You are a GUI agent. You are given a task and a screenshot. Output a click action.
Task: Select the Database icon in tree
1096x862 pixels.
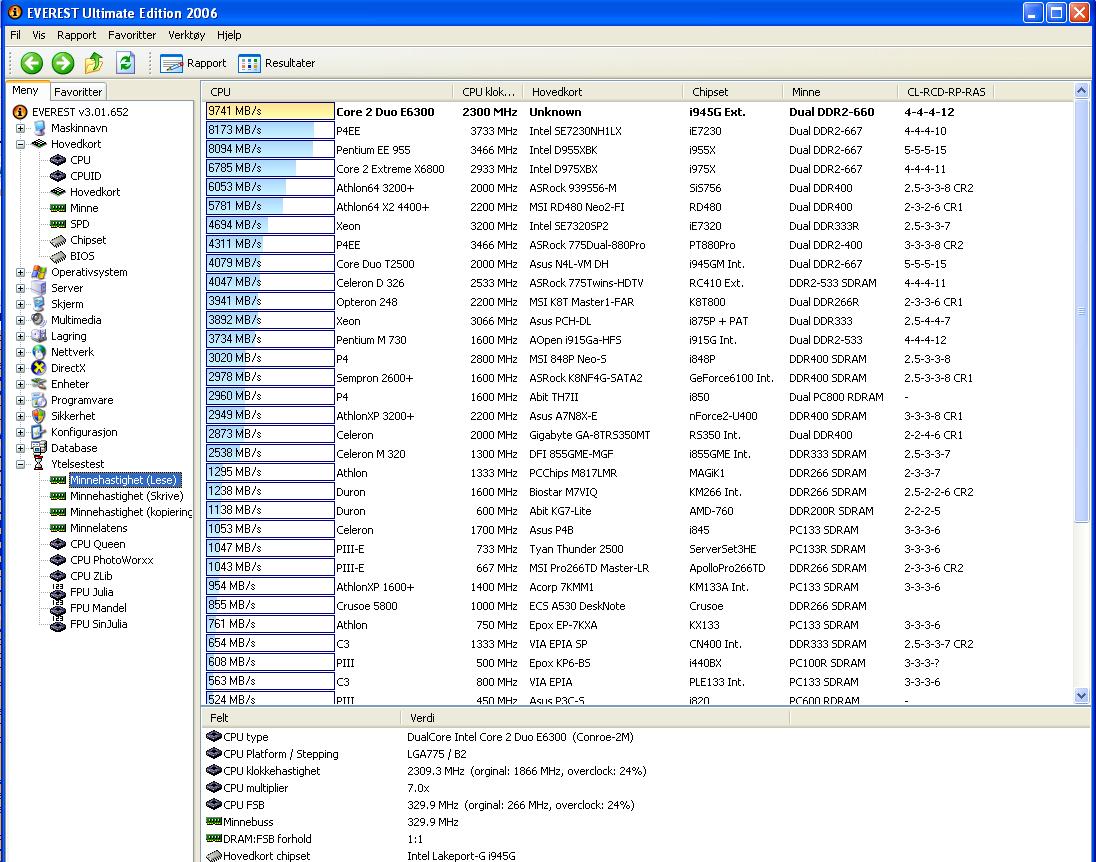pyautogui.click(x=39, y=448)
